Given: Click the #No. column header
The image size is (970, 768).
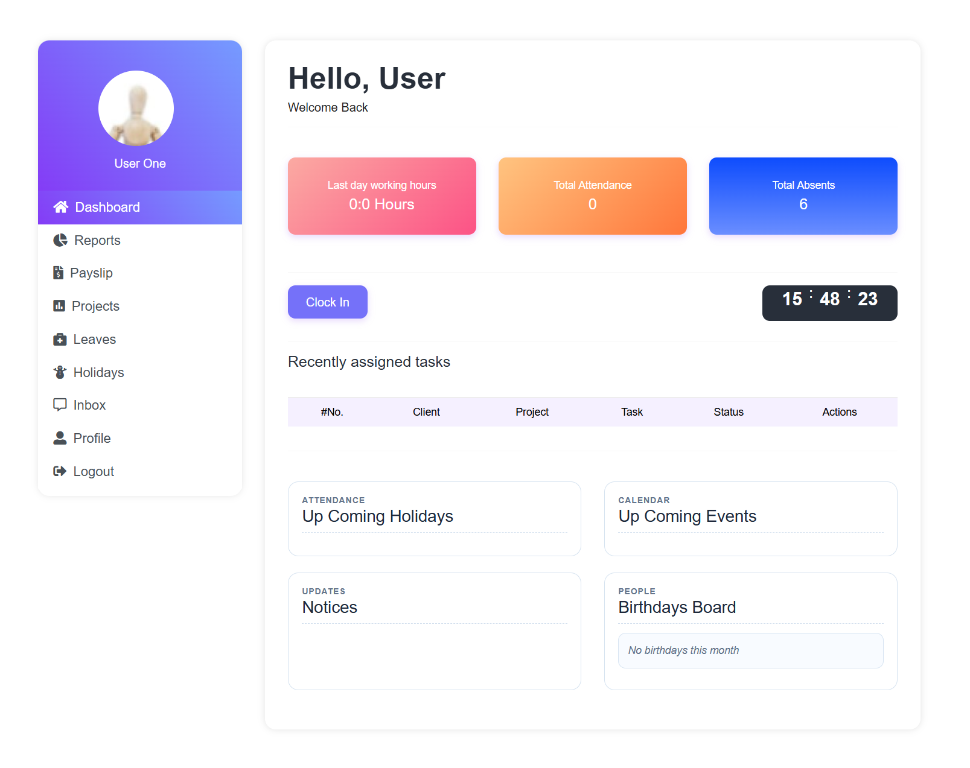Looking at the screenshot, I should (332, 412).
